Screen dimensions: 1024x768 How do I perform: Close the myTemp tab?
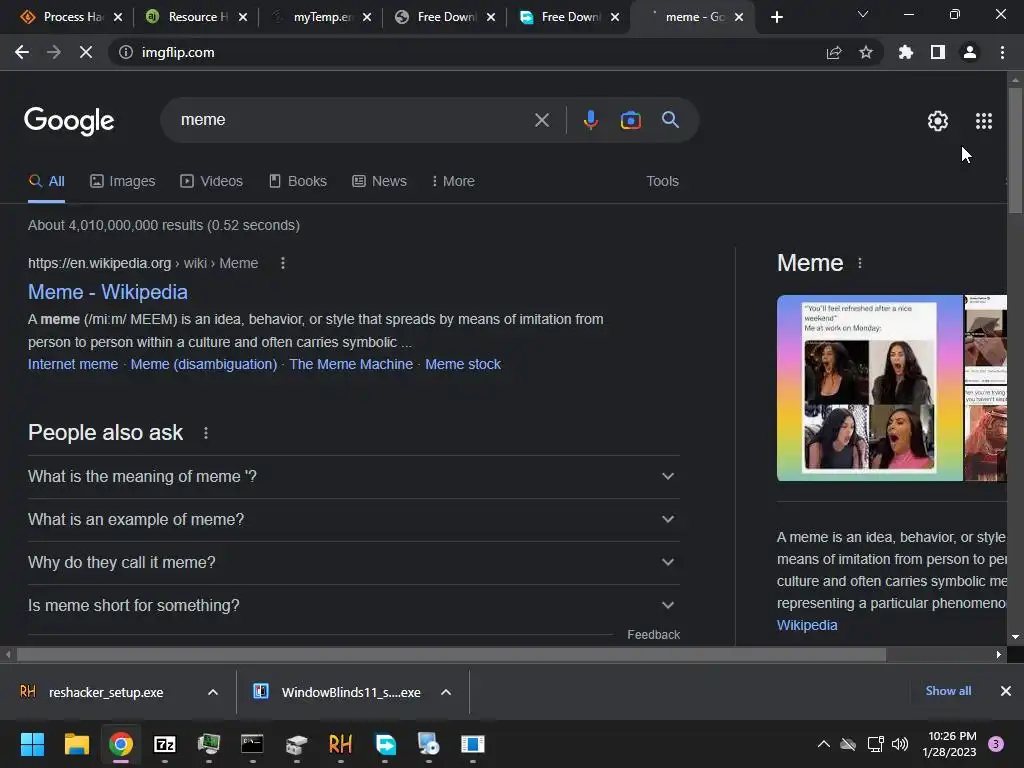click(367, 17)
